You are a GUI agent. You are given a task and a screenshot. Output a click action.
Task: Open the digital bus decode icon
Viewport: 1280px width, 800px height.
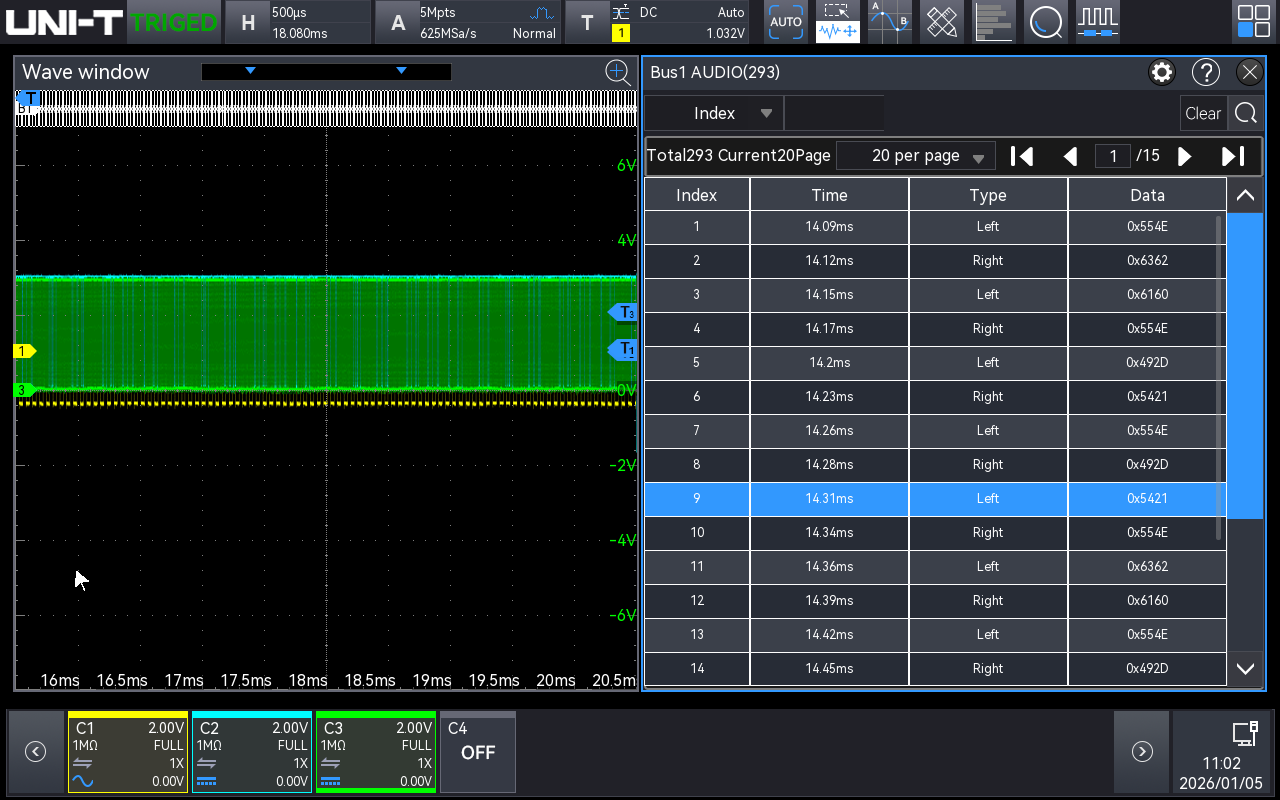coord(1097,22)
